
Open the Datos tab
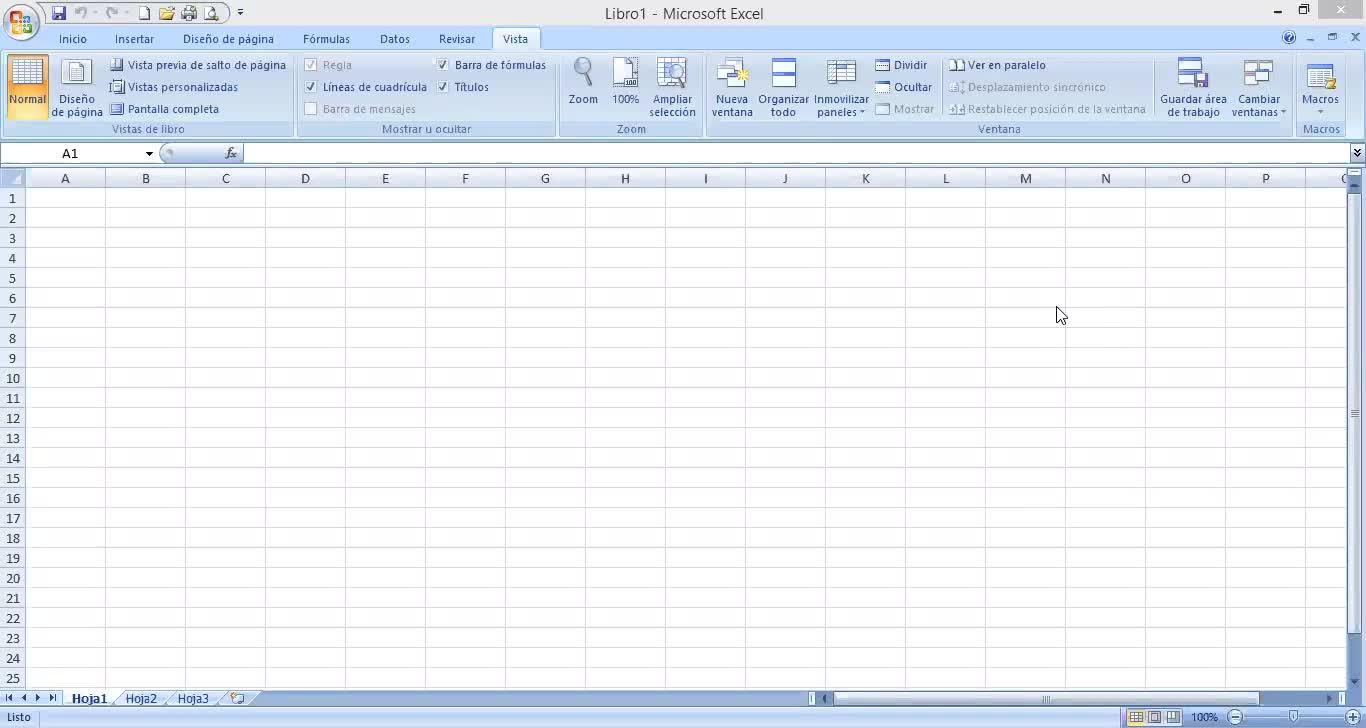[395, 39]
